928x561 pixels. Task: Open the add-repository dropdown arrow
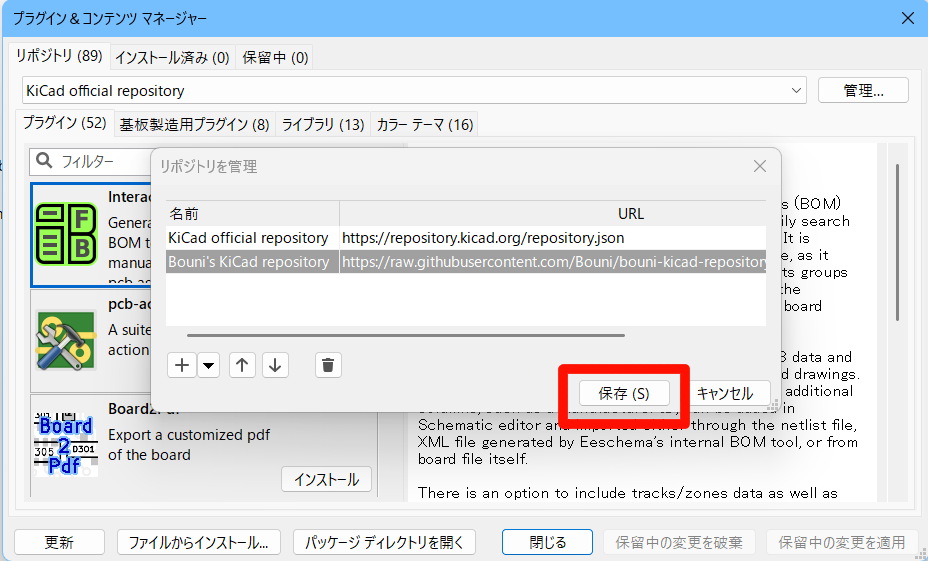click(208, 365)
